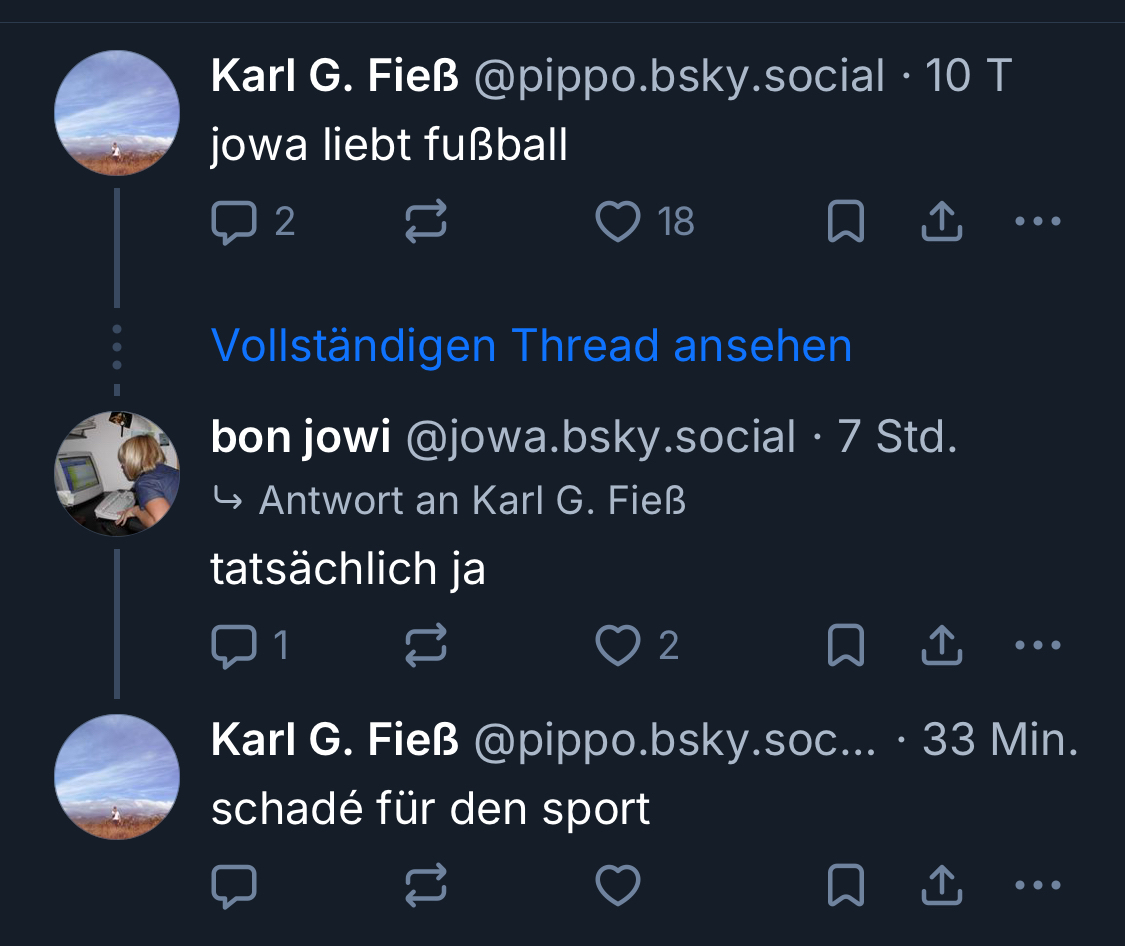Reply to the 'jowa liebt fußball' post
The image size is (1125, 946).
pyautogui.click(x=235, y=222)
